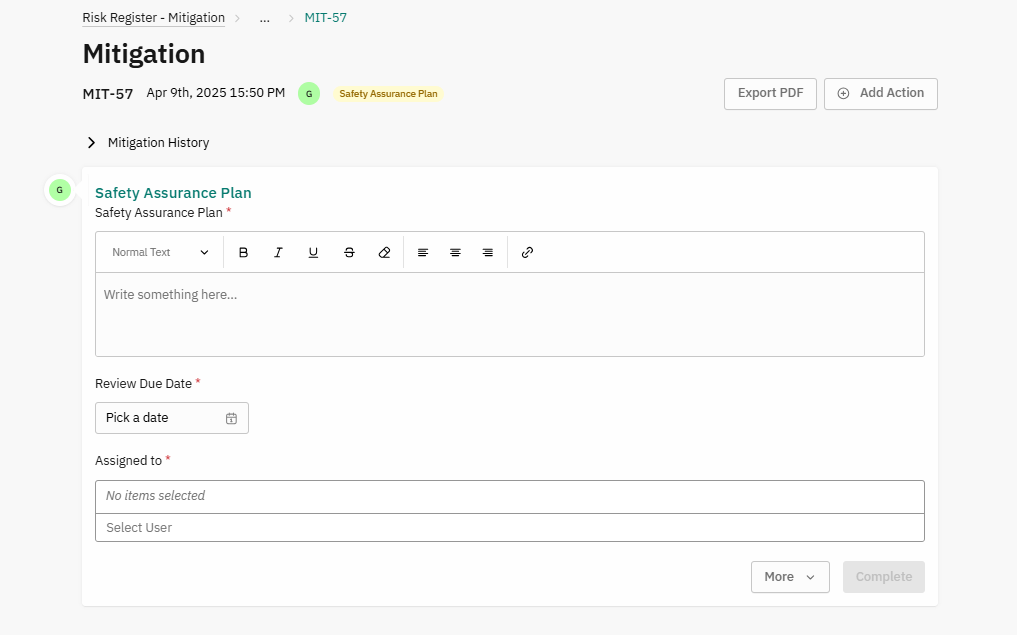Click the G avatar left of the card
Image resolution: width=1017 pixels, height=635 pixels.
(60, 190)
